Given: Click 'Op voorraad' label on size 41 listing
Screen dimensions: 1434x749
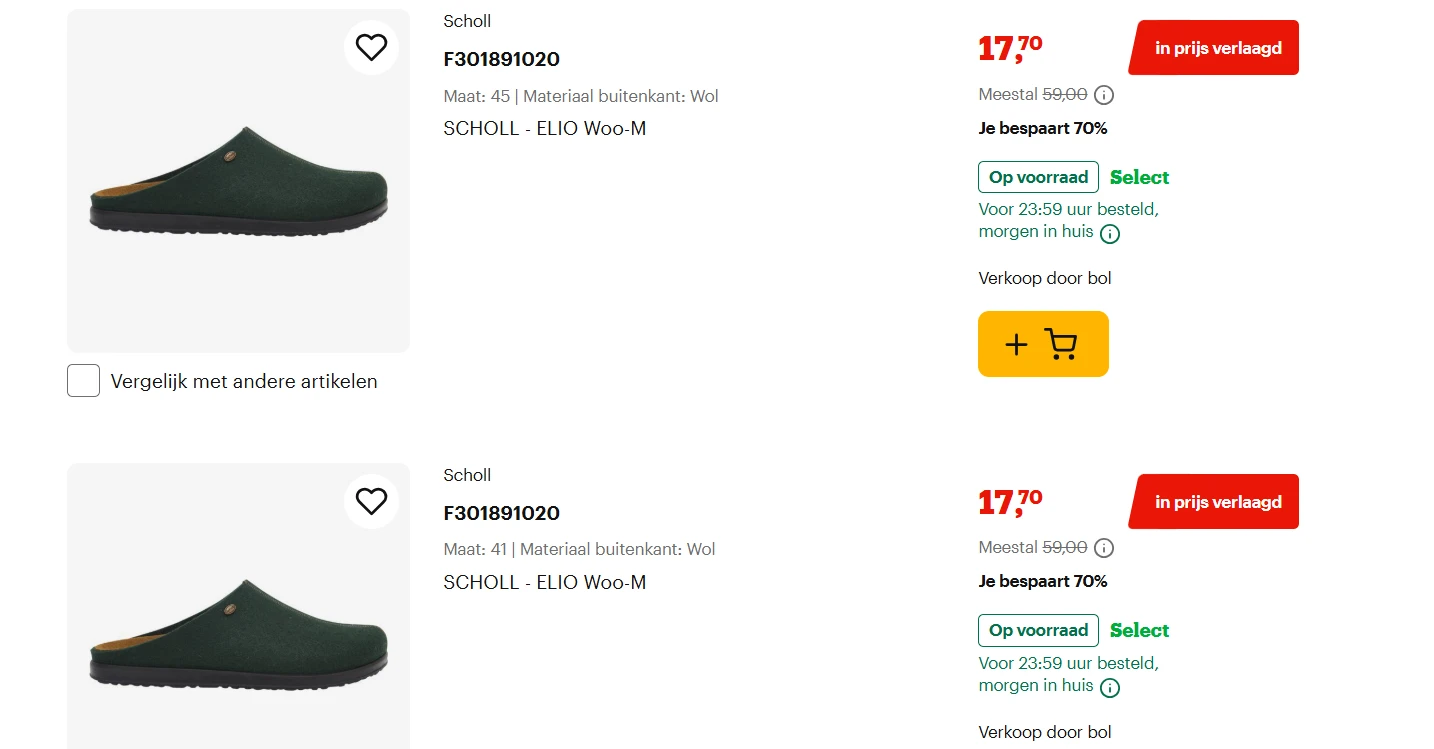Looking at the screenshot, I should pyautogui.click(x=1038, y=630).
